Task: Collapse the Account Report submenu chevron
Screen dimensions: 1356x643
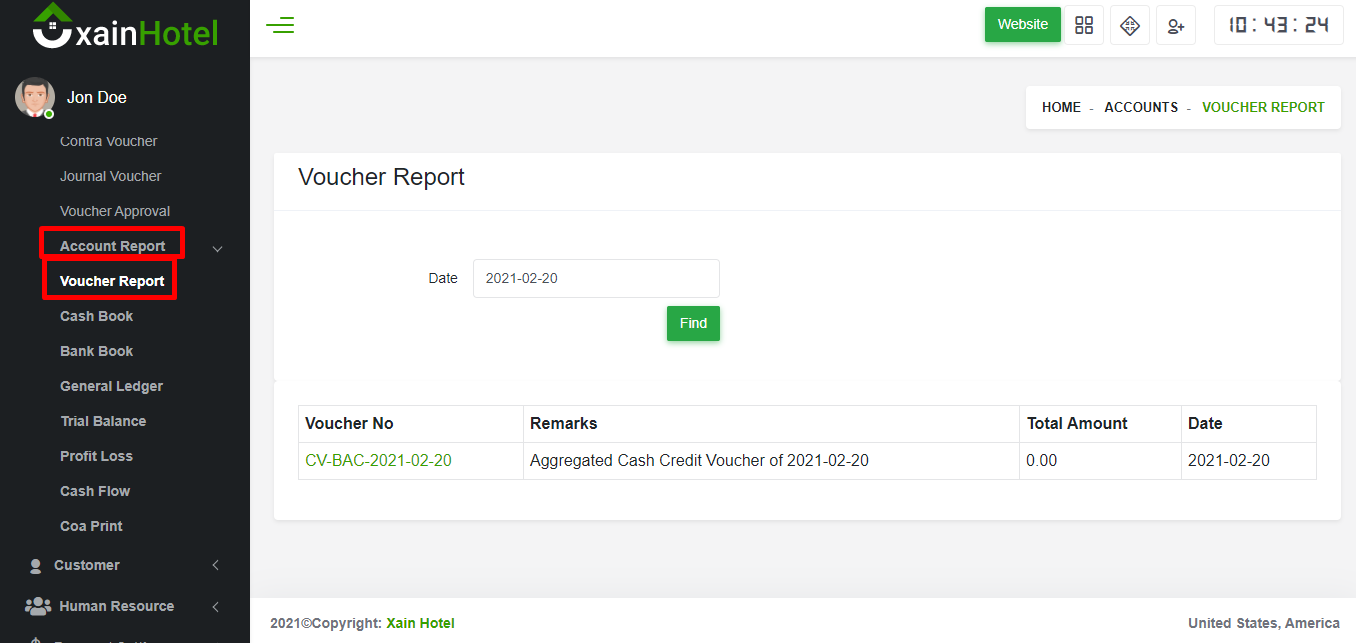Action: [x=217, y=248]
